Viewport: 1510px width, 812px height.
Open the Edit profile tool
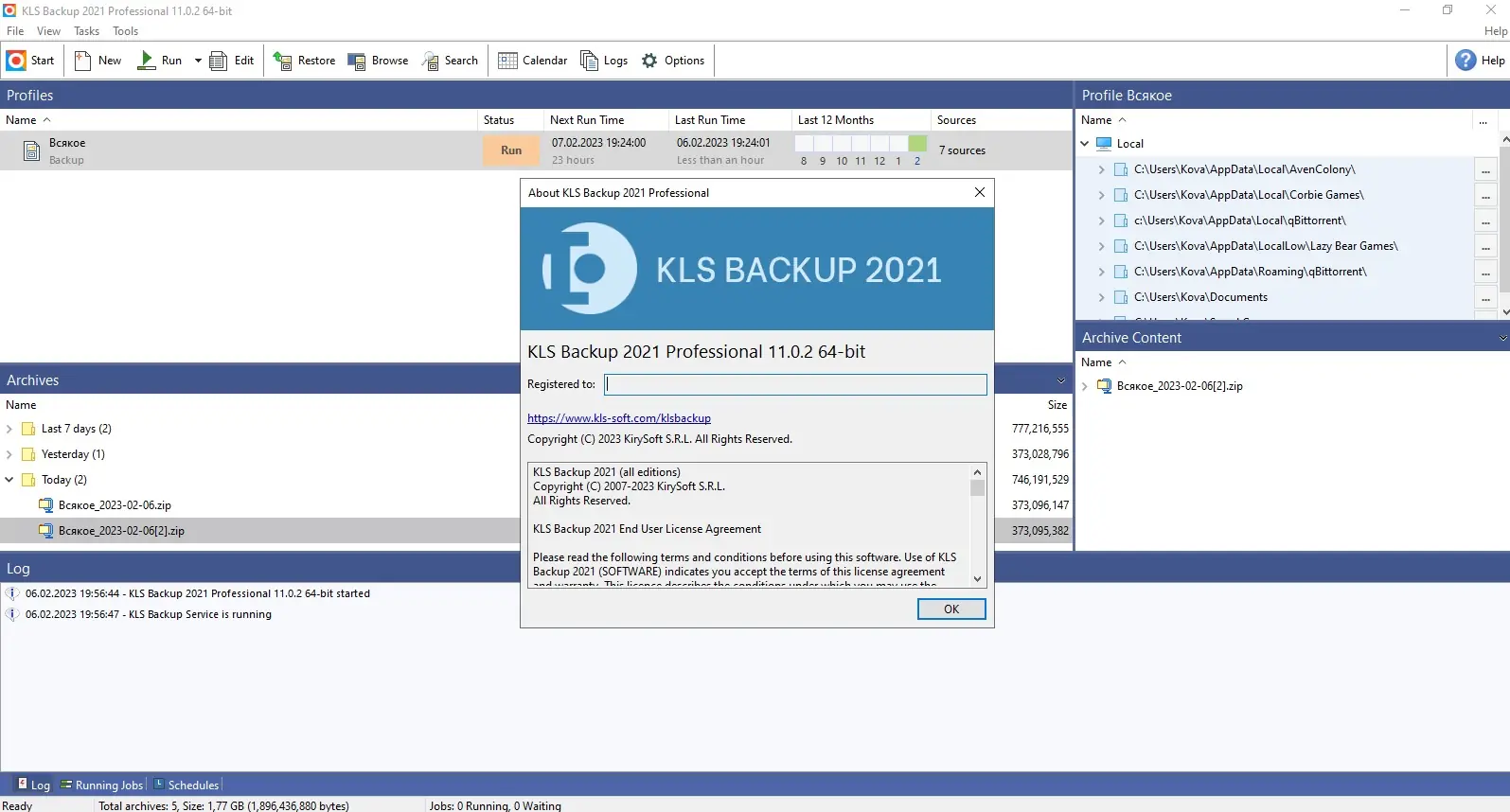pos(232,61)
